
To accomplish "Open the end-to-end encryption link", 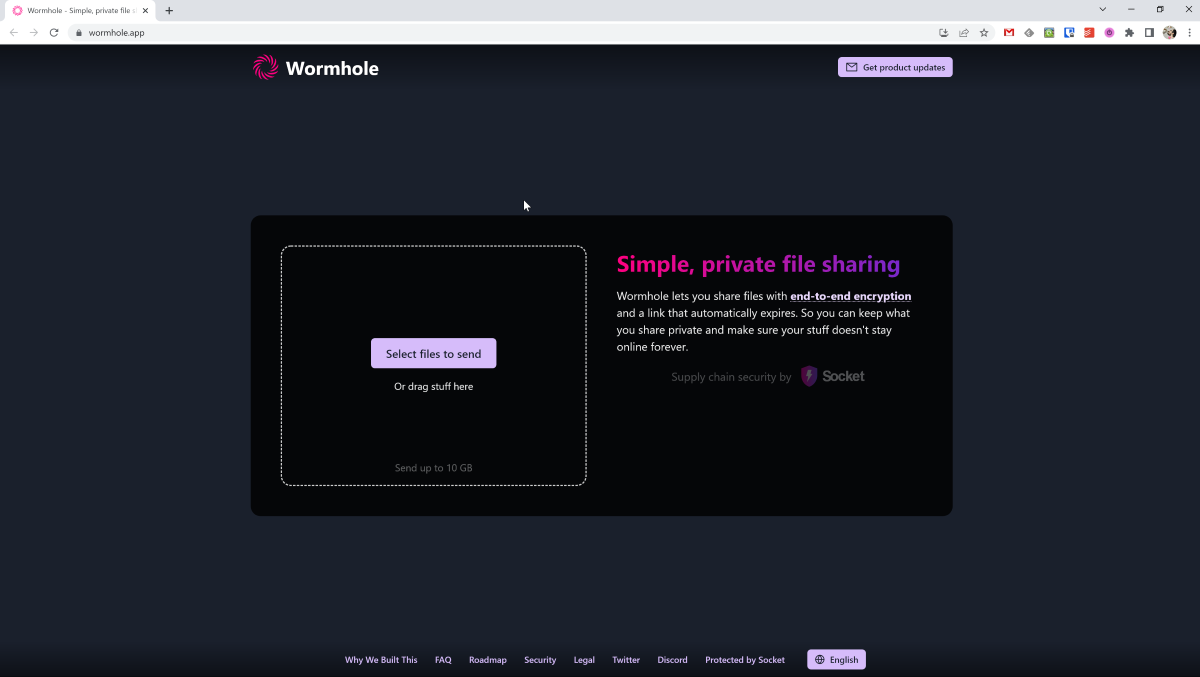I will pos(850,296).
